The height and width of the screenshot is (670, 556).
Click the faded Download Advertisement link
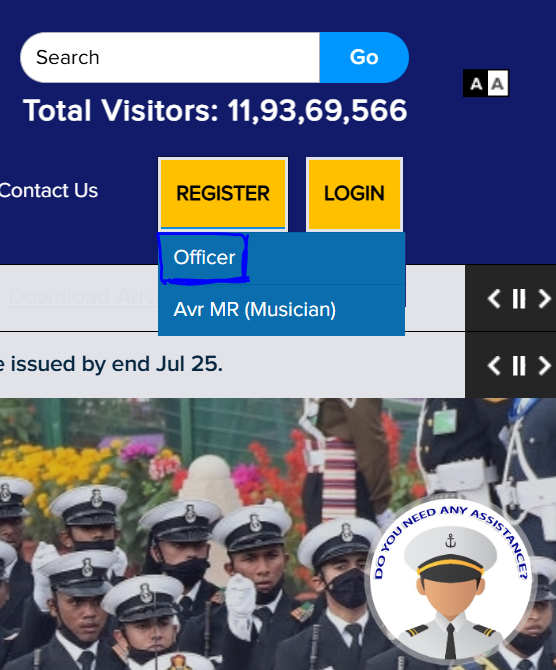point(83,297)
